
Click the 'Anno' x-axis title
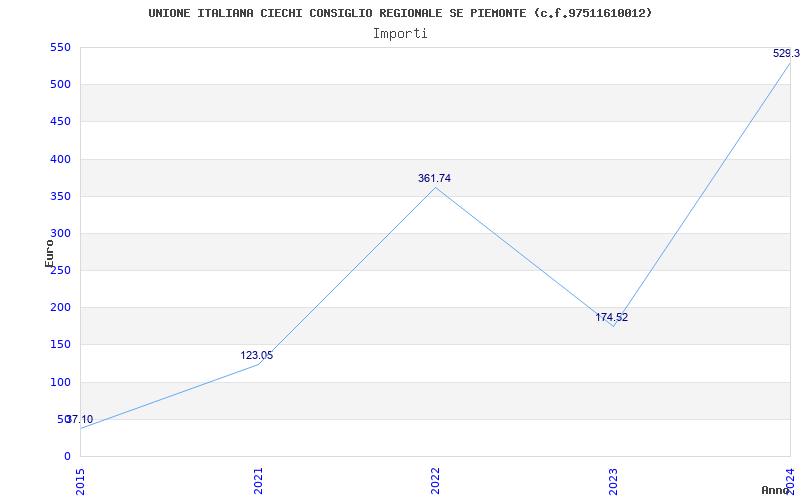(x=777, y=490)
